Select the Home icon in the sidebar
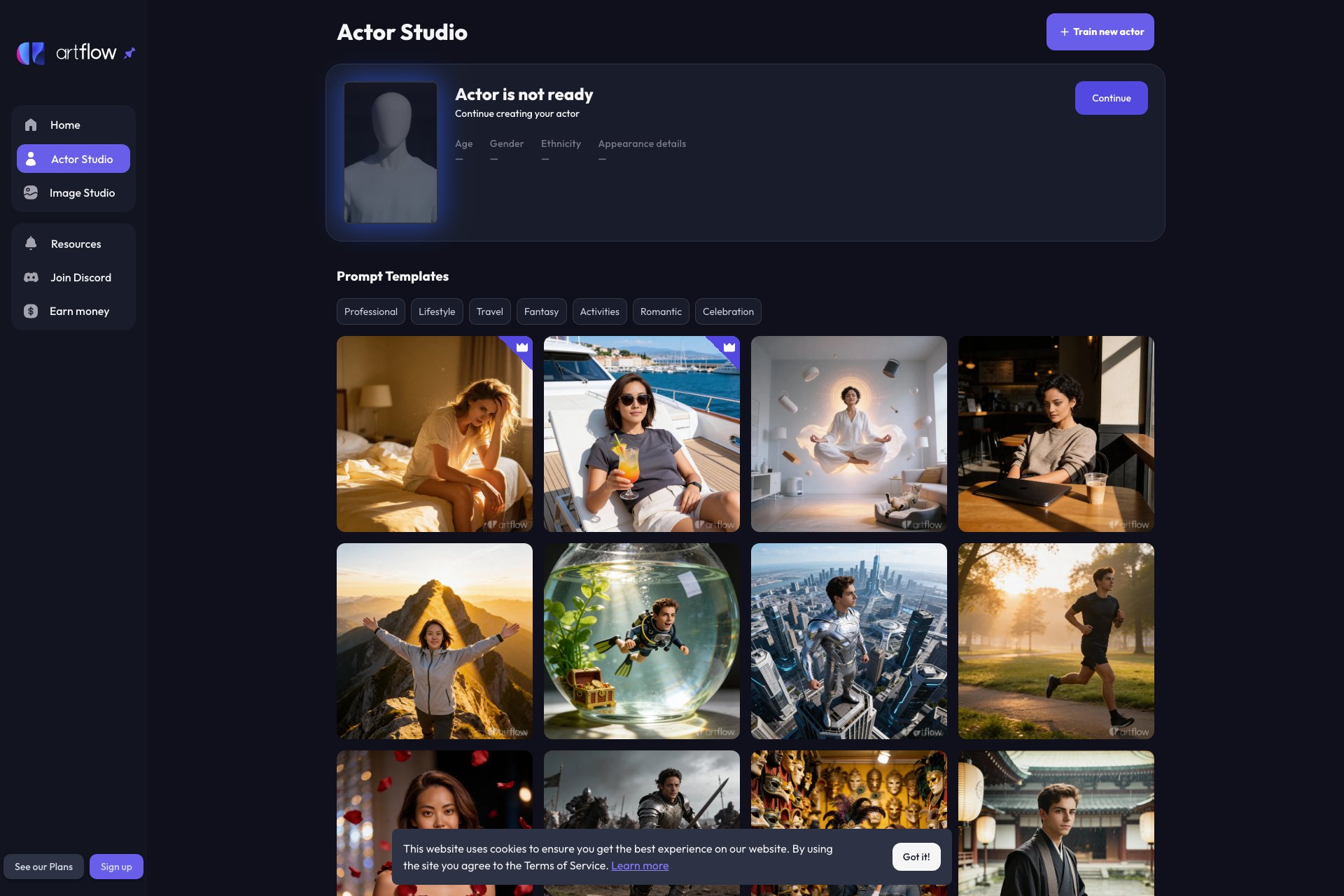Viewport: 1344px width, 896px height. coord(31,125)
